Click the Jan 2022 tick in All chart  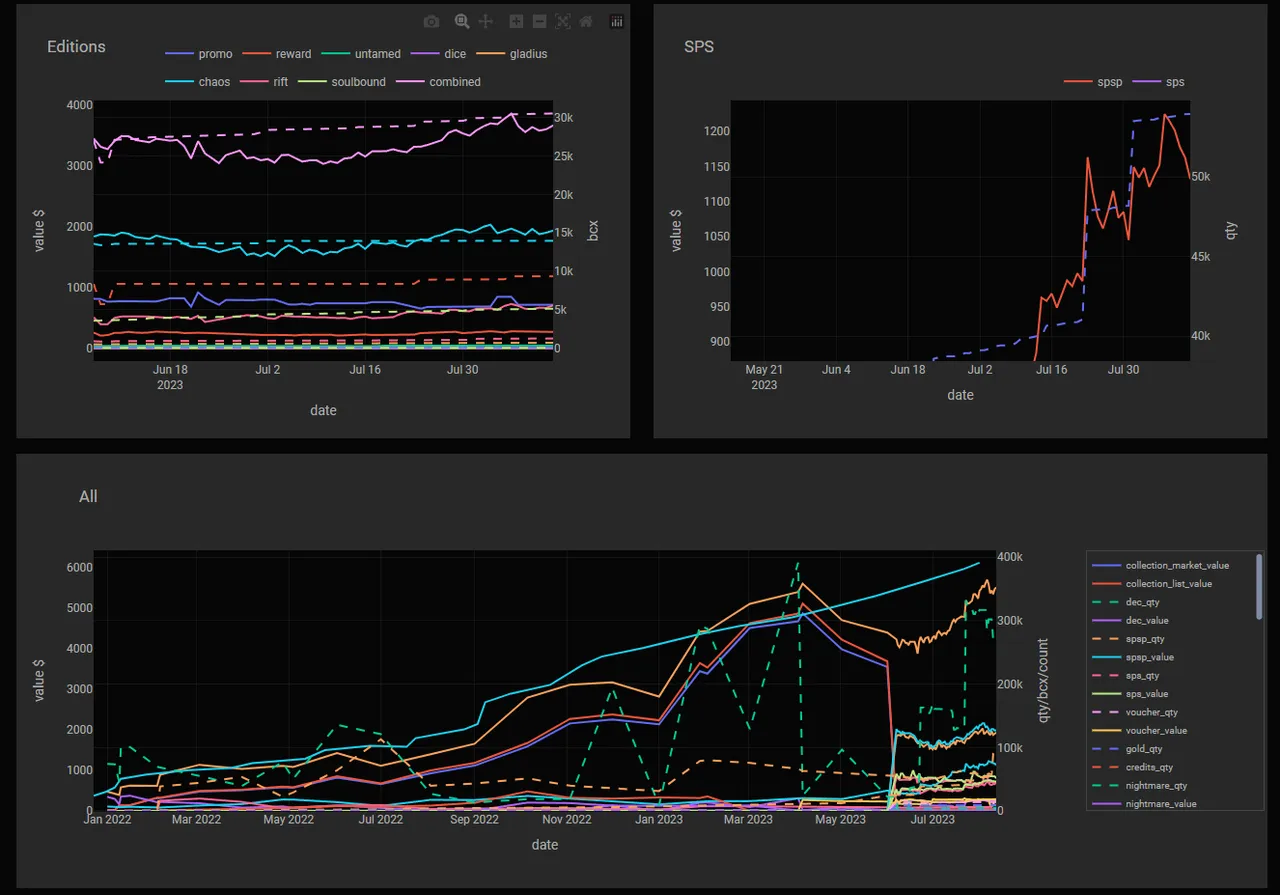(108, 819)
